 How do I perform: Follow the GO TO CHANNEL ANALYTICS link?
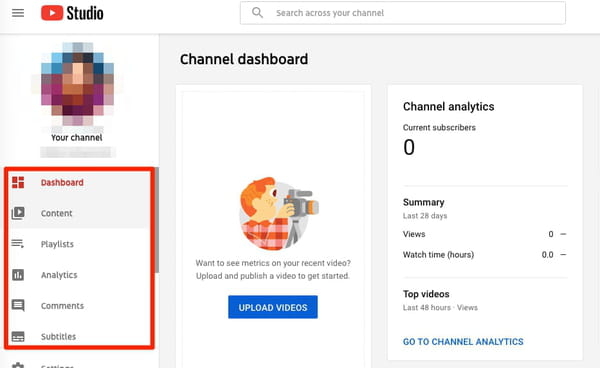[463, 342]
